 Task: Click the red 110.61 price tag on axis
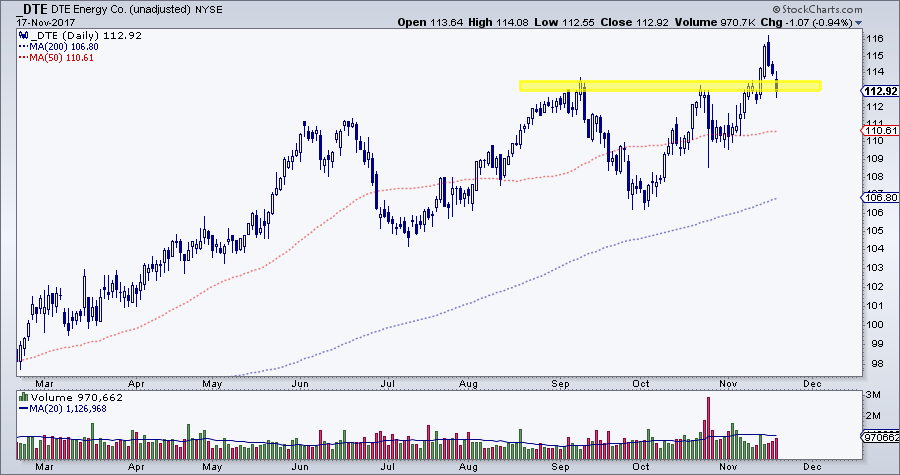coord(878,131)
